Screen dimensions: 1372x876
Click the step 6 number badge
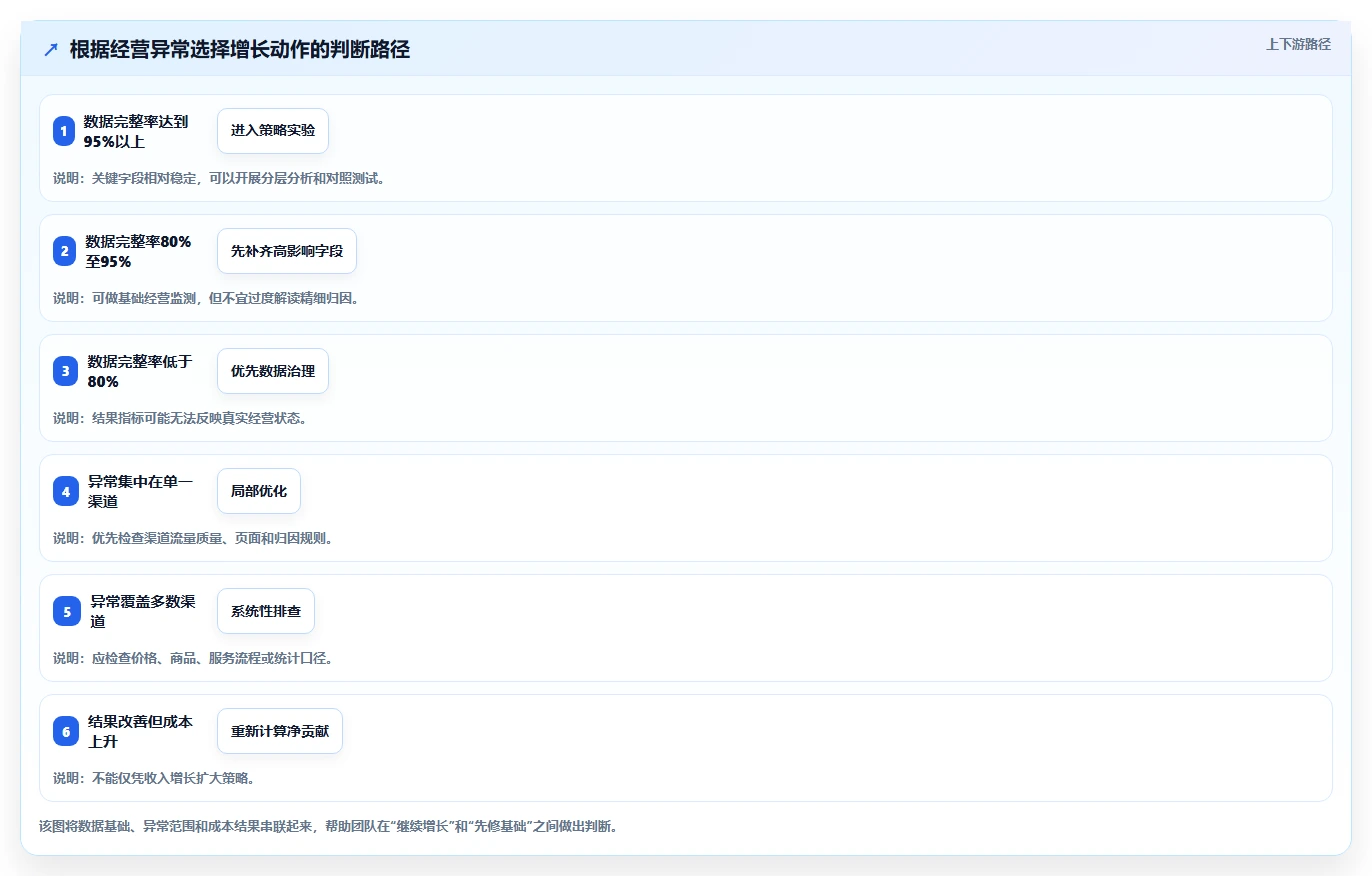coord(64,731)
